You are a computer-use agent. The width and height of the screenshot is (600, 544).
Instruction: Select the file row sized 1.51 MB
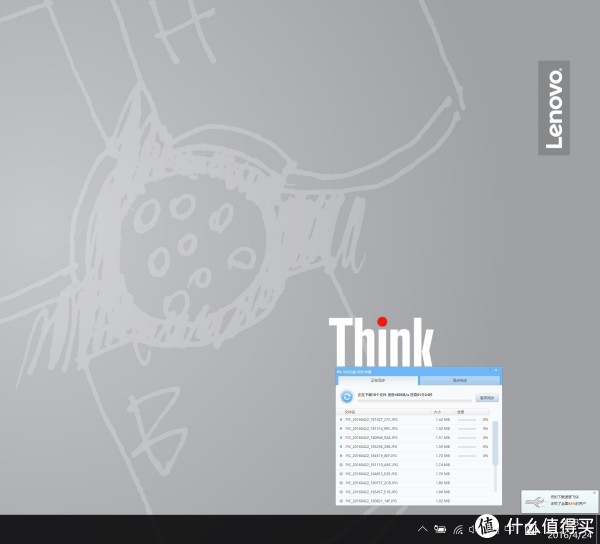click(x=414, y=438)
